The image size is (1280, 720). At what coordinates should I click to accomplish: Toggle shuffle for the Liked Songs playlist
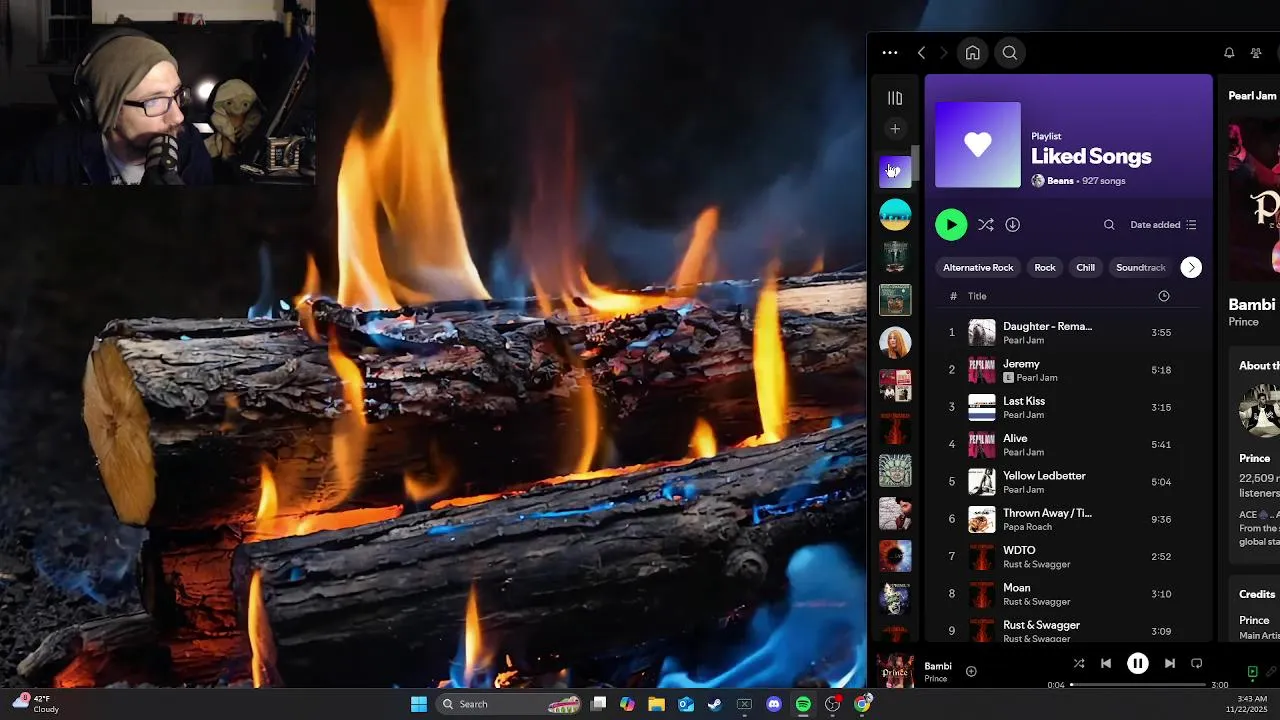(986, 225)
